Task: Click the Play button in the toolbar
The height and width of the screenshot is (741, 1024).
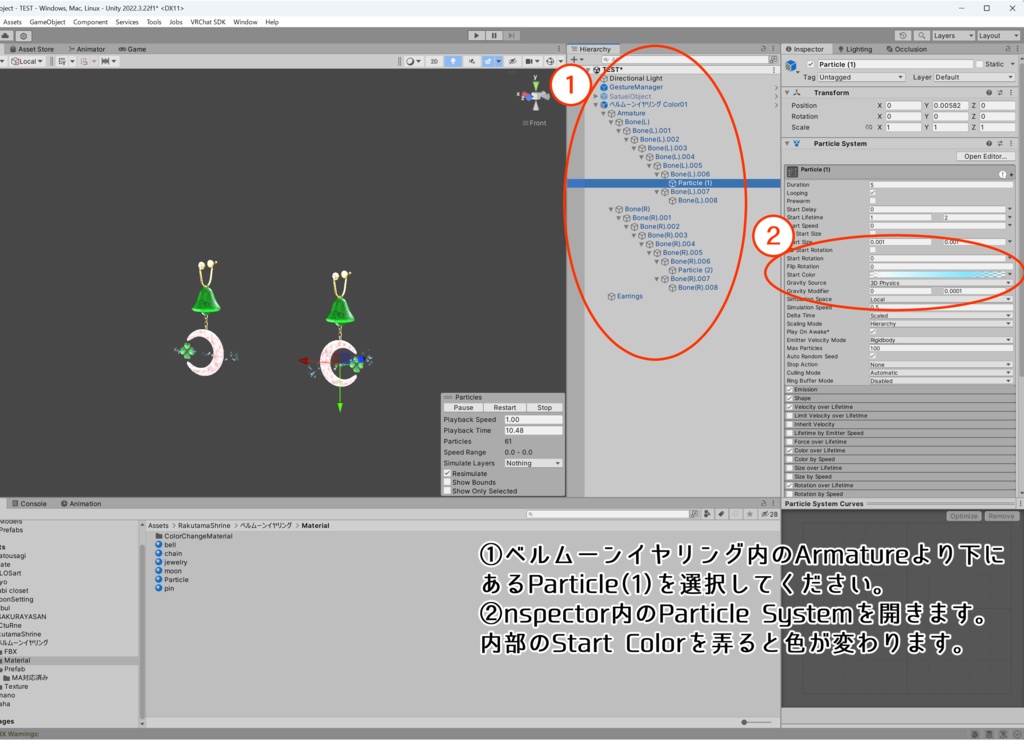Action: point(476,35)
